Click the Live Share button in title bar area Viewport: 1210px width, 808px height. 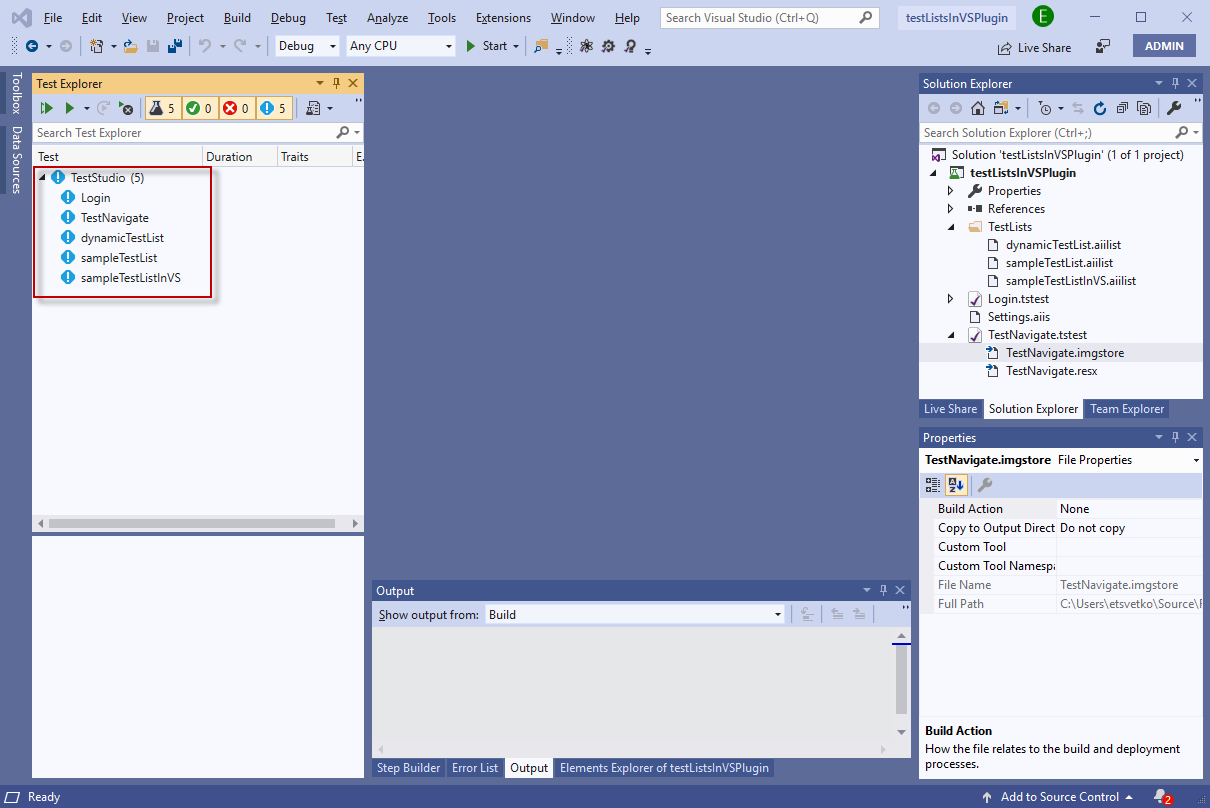point(1034,47)
